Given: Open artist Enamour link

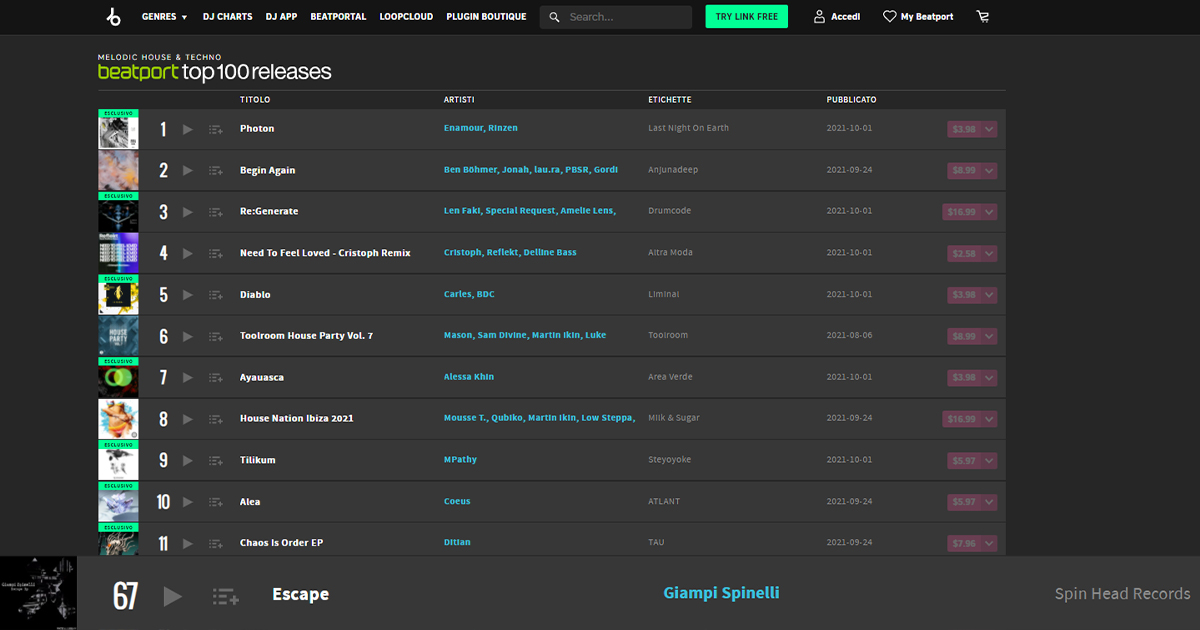Looking at the screenshot, I should [463, 129].
